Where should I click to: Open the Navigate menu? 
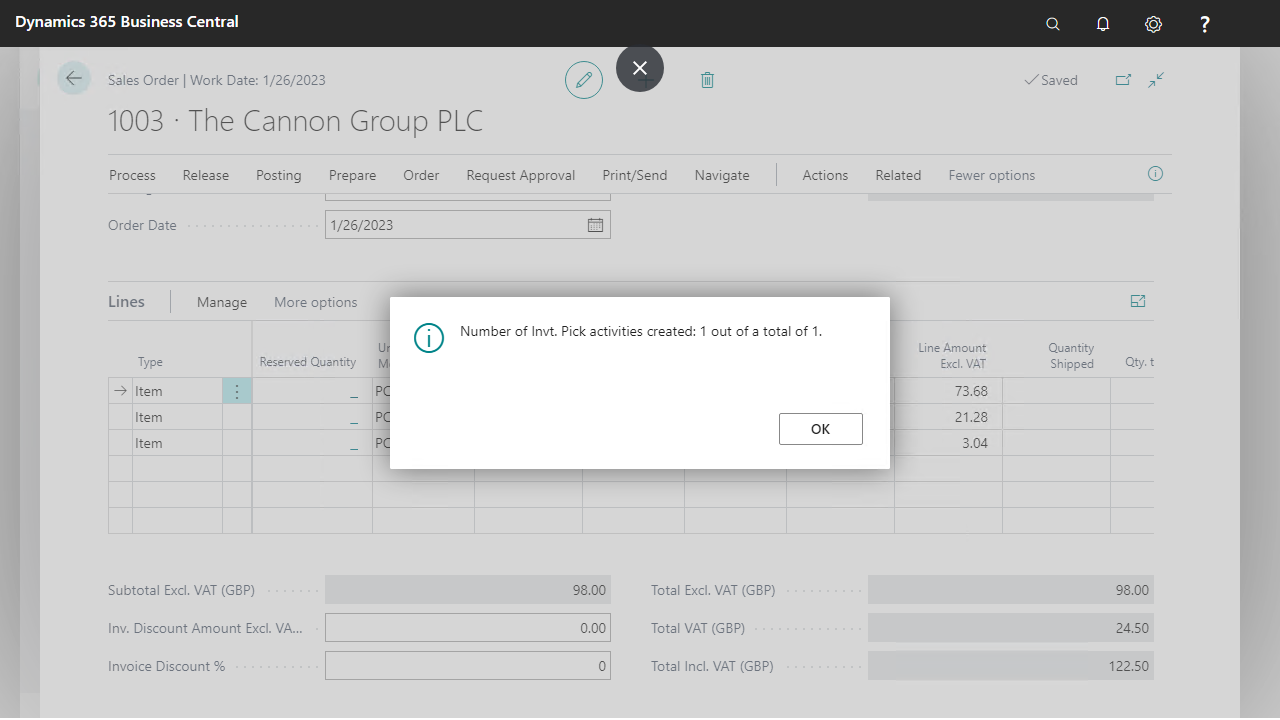722,175
